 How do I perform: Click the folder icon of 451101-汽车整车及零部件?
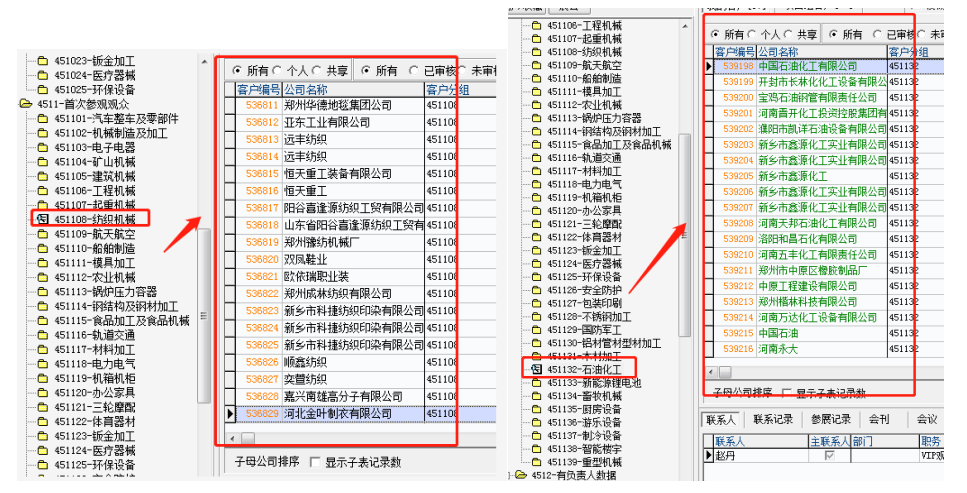[x=43, y=119]
